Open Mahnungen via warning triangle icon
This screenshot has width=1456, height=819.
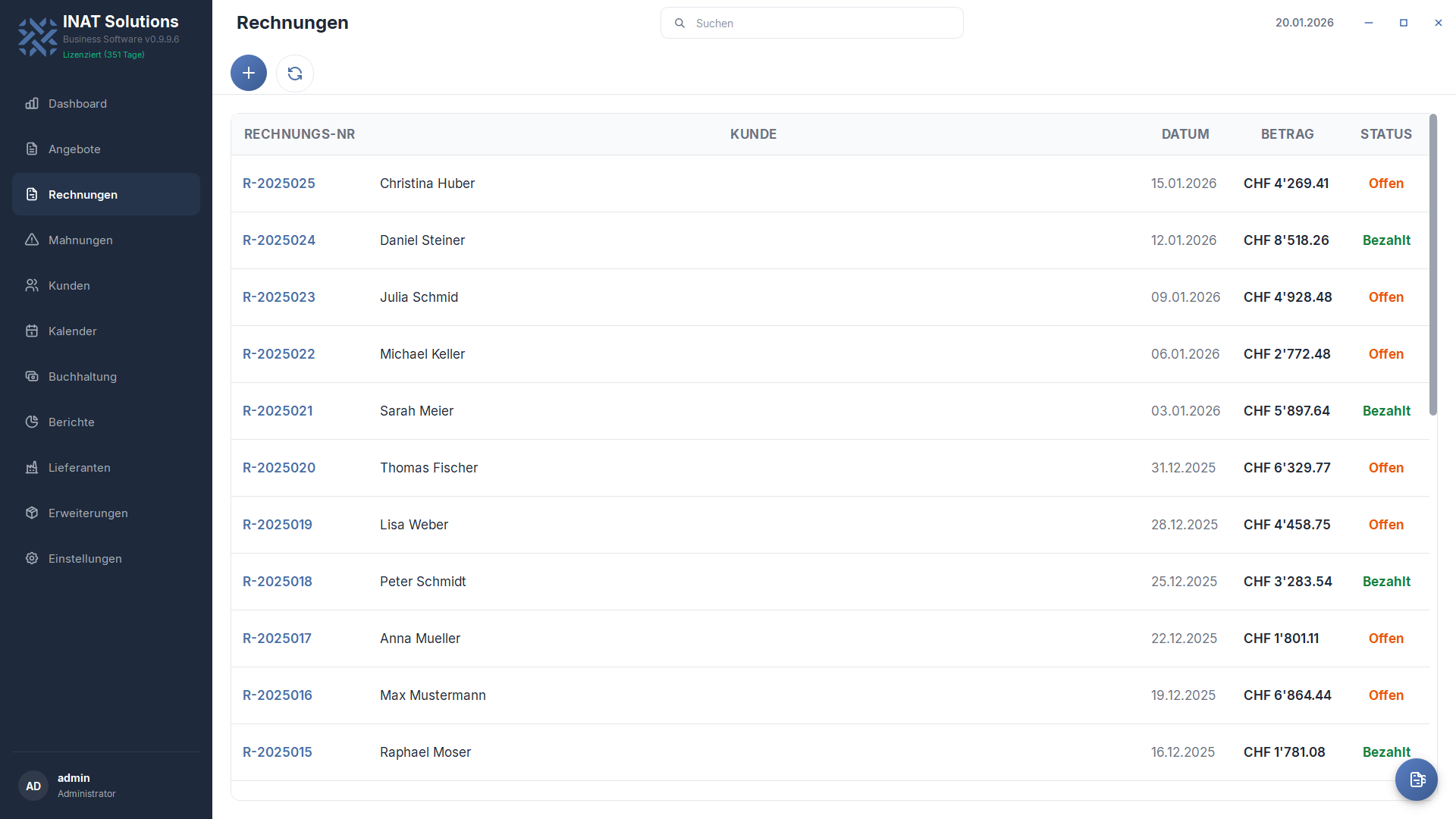coord(32,240)
